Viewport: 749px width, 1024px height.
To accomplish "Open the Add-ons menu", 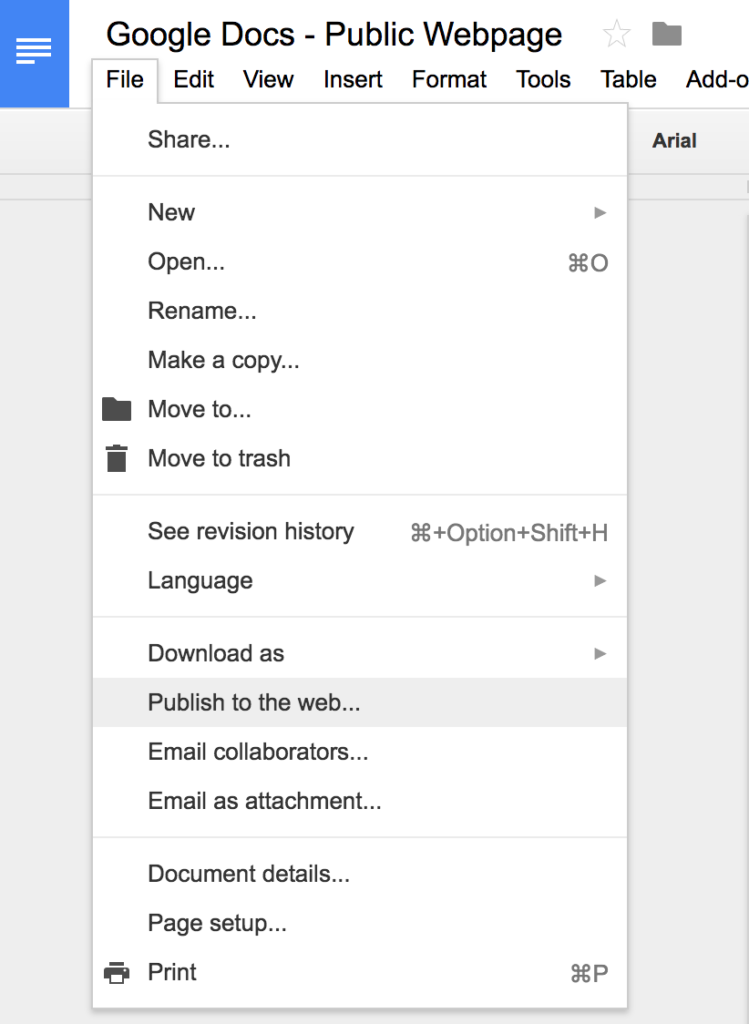I will (717, 80).
